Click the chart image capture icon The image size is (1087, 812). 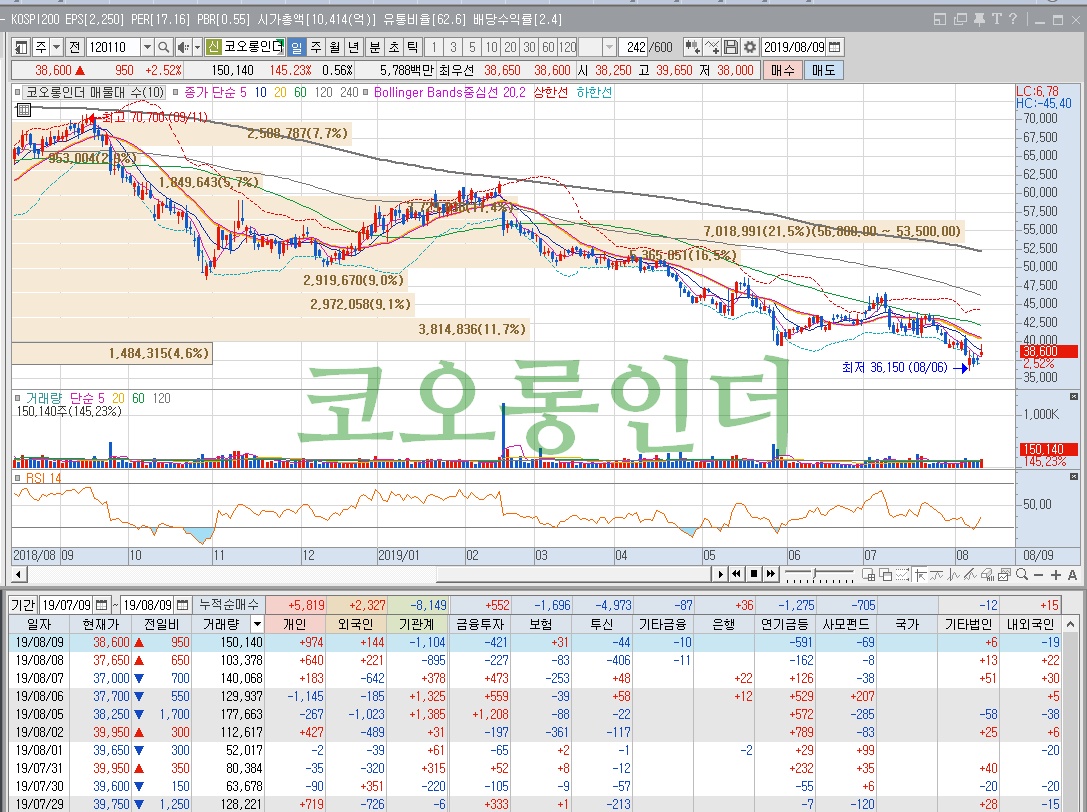point(1005,575)
